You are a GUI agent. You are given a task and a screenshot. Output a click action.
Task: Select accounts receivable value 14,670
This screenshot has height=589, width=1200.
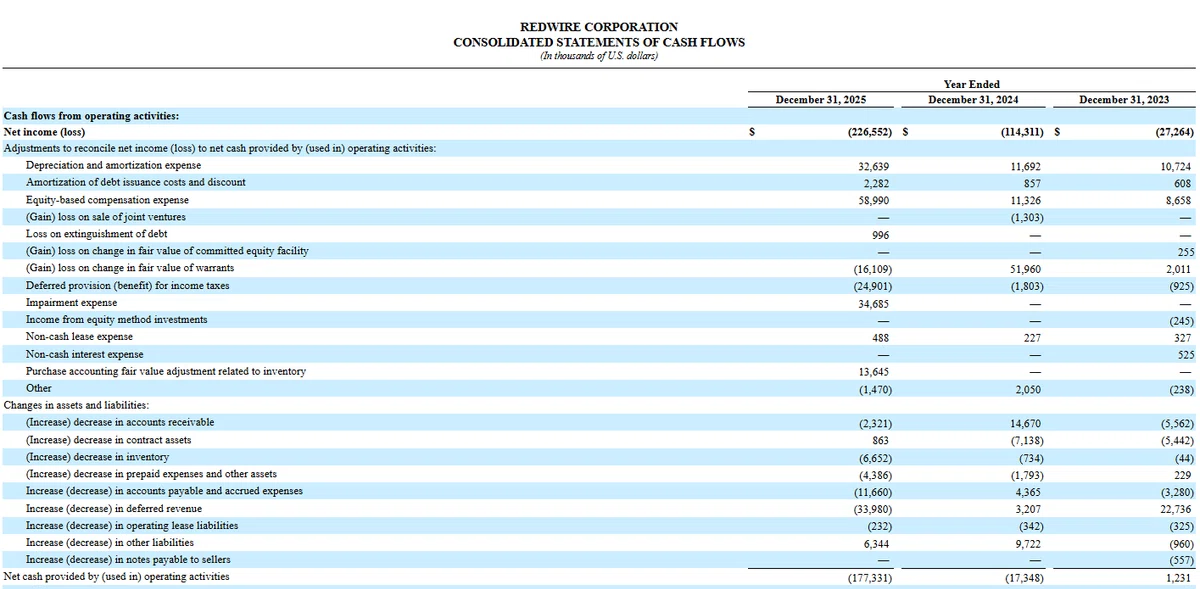pyautogui.click(x=1027, y=423)
